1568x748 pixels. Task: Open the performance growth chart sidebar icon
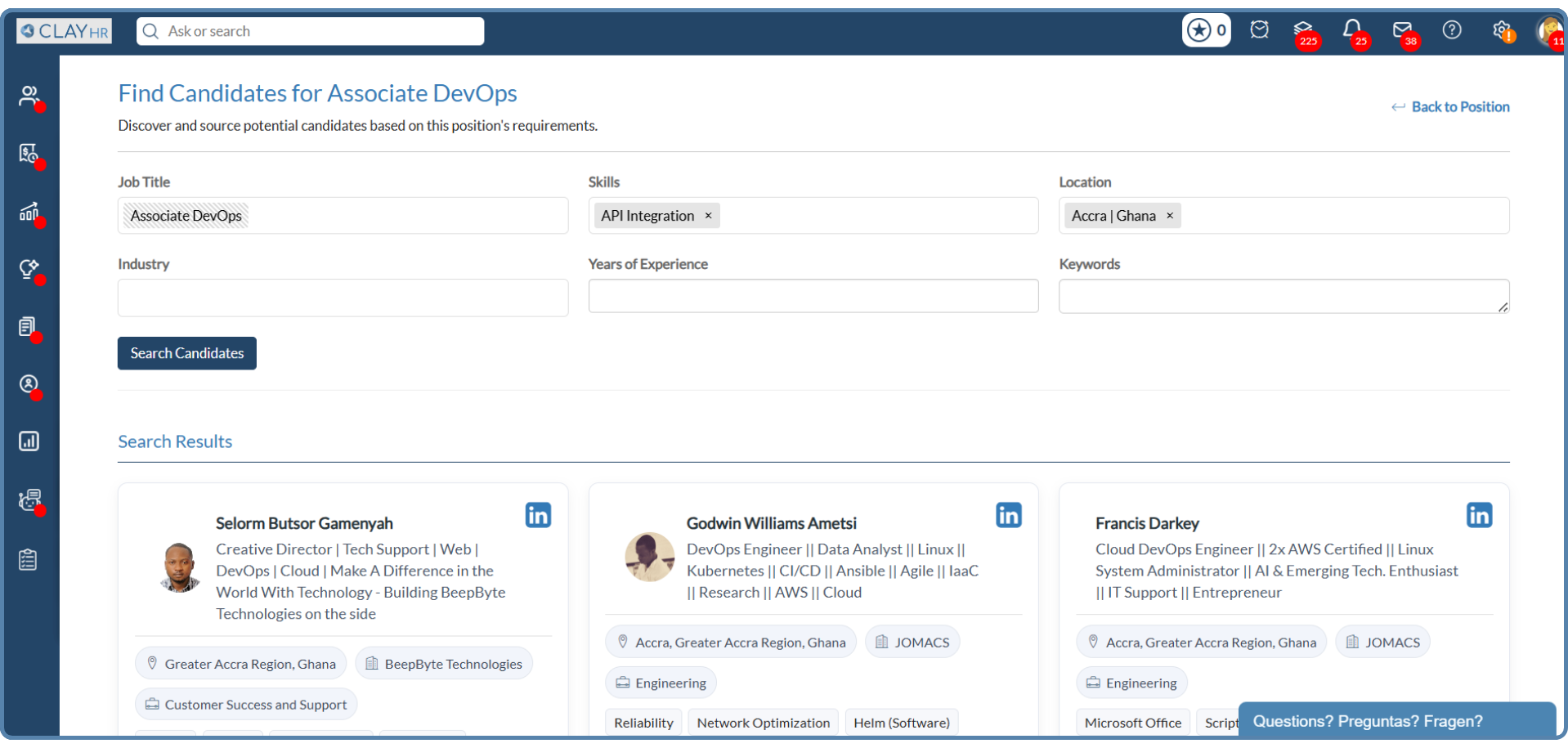[x=29, y=213]
